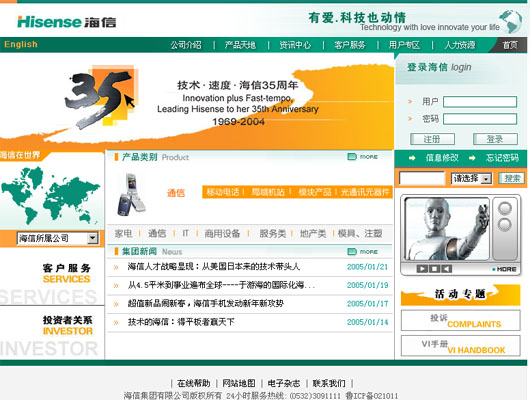Select the IT category tab
Viewport: 530px width, 400px height.
[x=186, y=233]
